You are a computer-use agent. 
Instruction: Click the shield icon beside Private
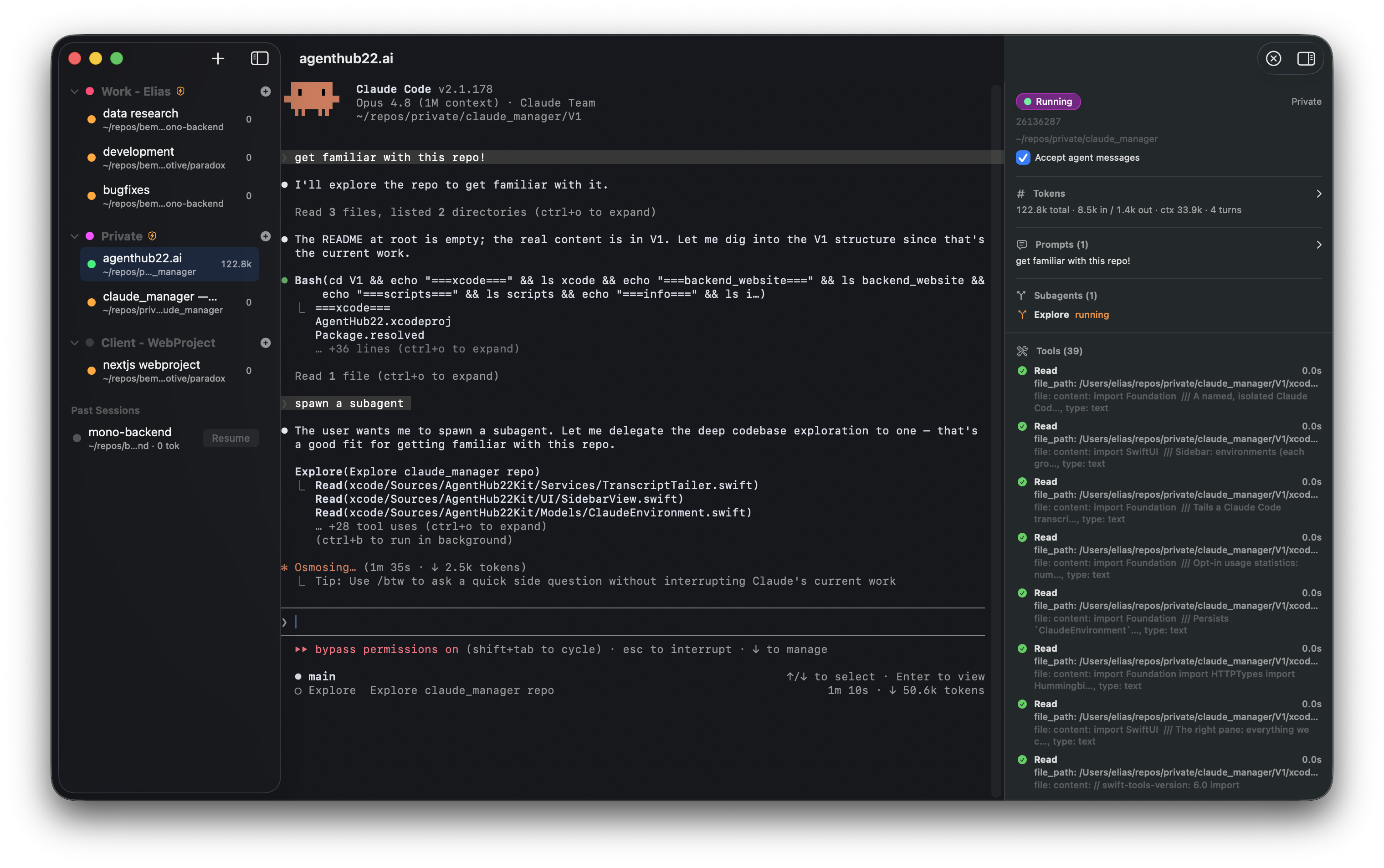(x=152, y=236)
